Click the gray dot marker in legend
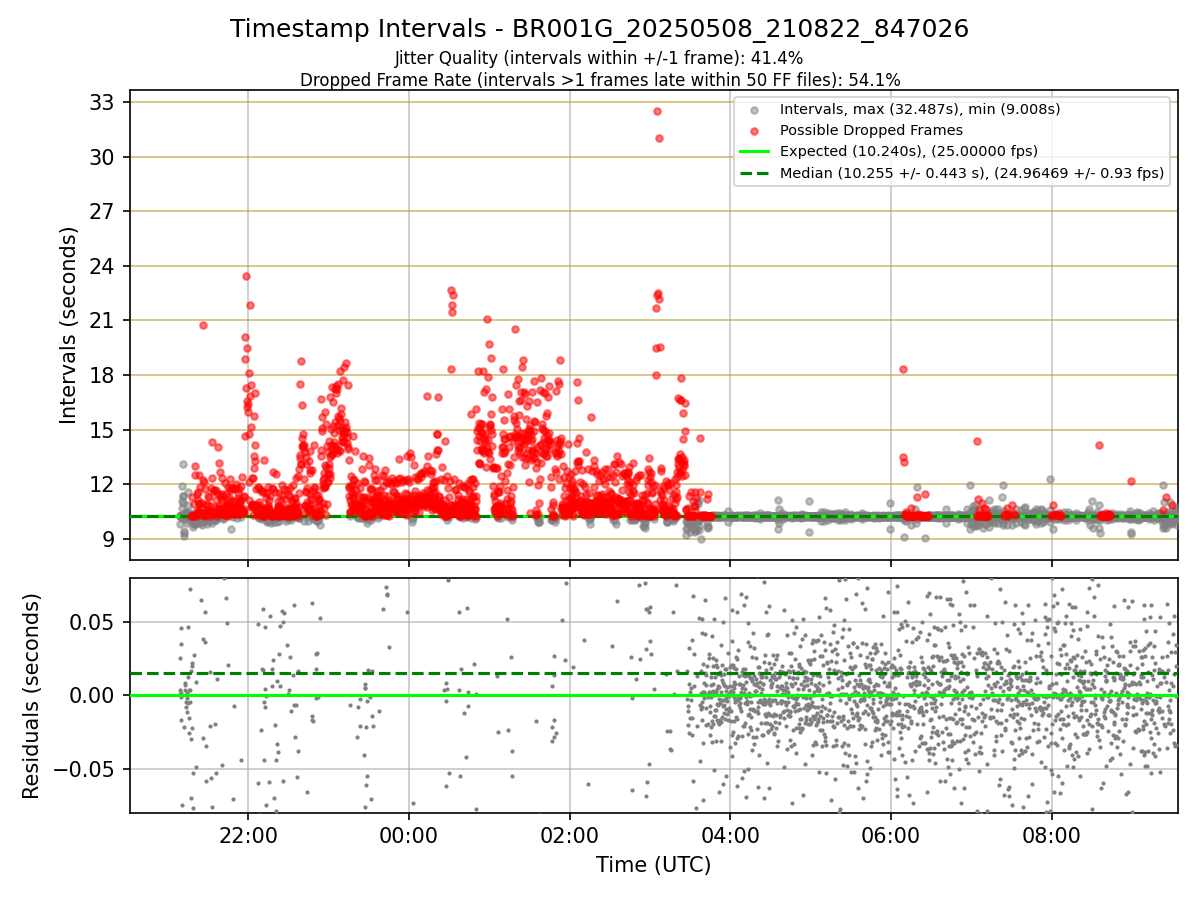1200x900 pixels. click(x=755, y=110)
